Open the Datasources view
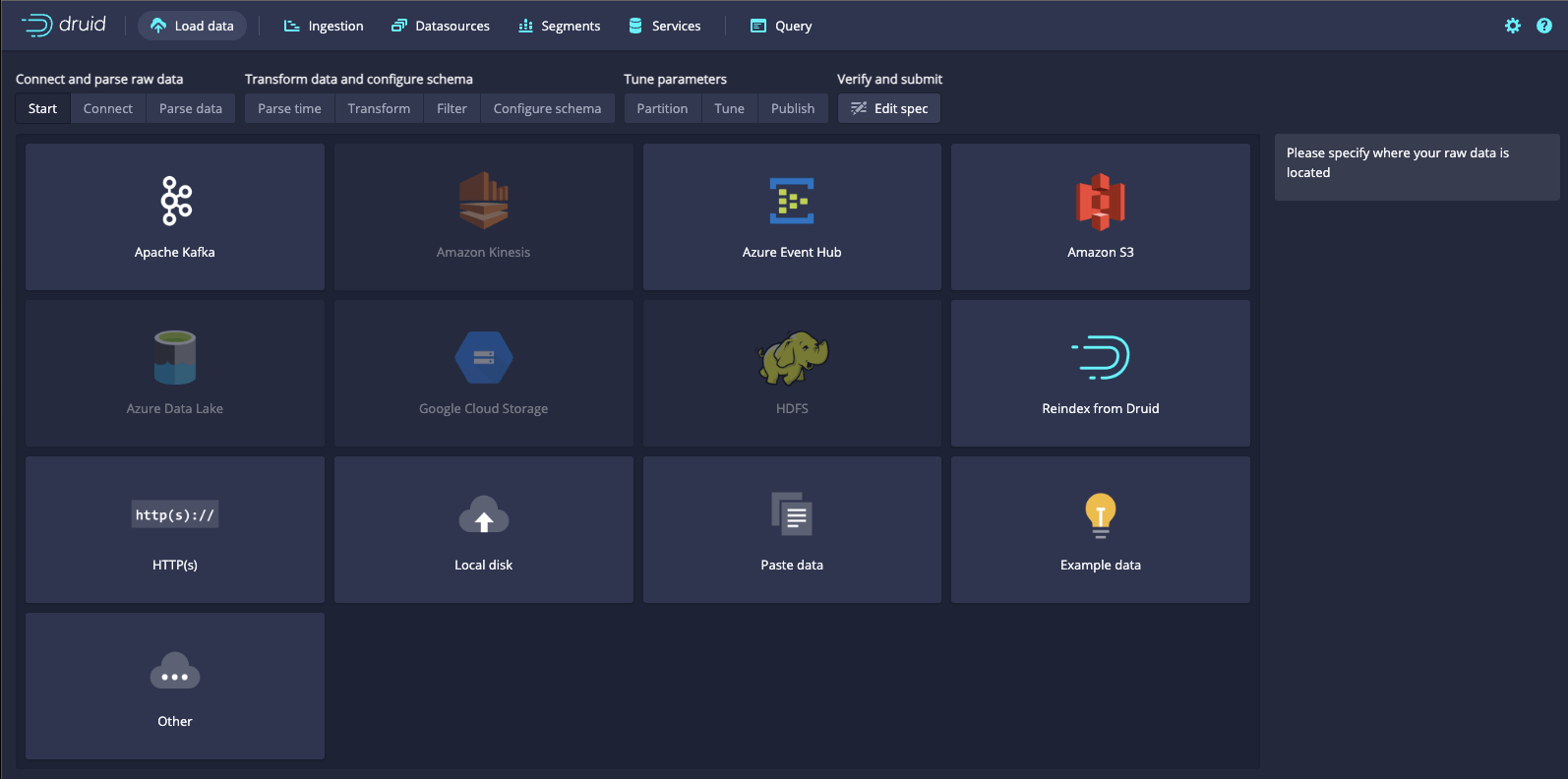The width and height of the screenshot is (1568, 779). [441, 26]
